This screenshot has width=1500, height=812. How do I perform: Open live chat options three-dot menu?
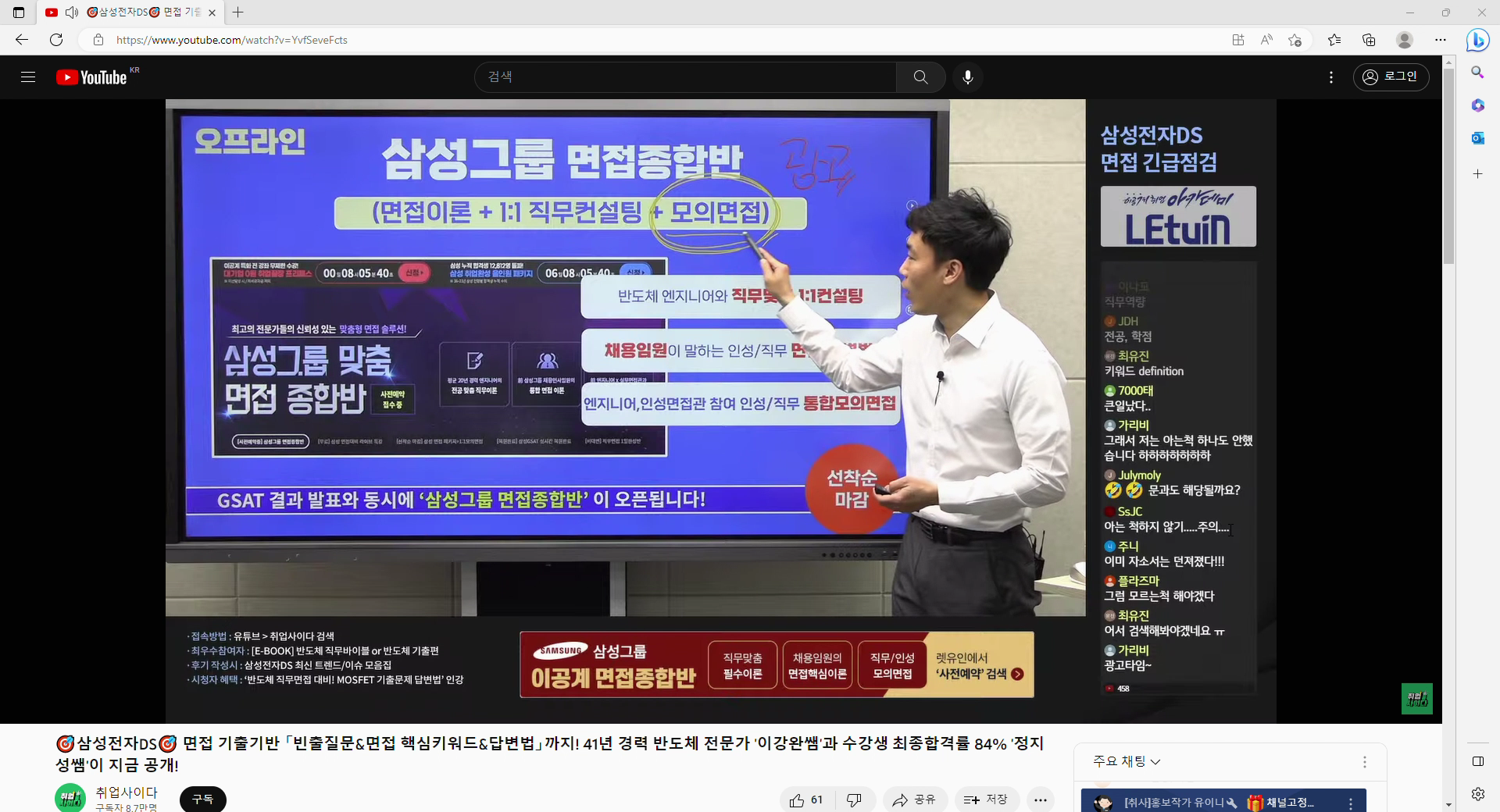pyautogui.click(x=1365, y=761)
